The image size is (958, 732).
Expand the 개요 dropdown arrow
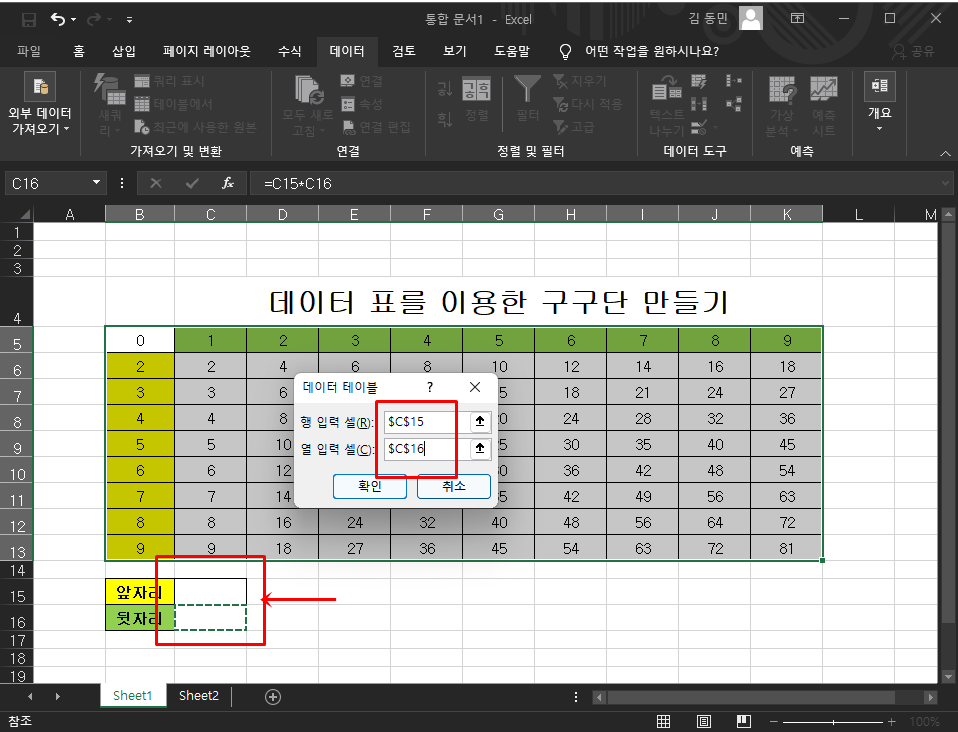pyautogui.click(x=880, y=129)
